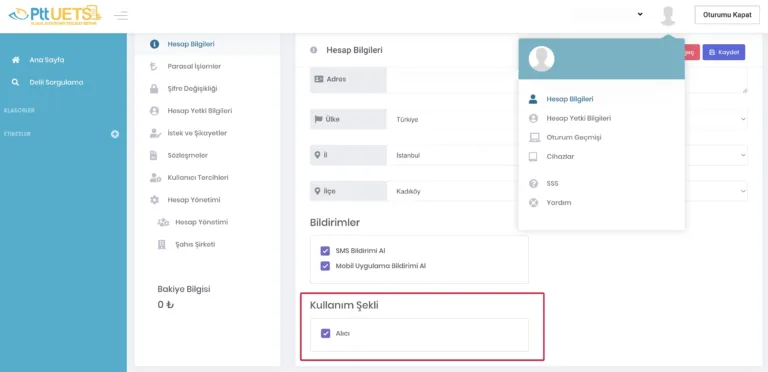
Task: Click into the Adres text field
Action: click(x=567, y=80)
